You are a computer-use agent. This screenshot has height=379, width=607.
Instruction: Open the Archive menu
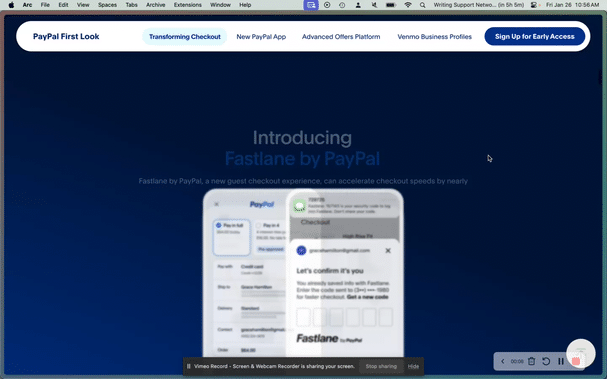[156, 5]
